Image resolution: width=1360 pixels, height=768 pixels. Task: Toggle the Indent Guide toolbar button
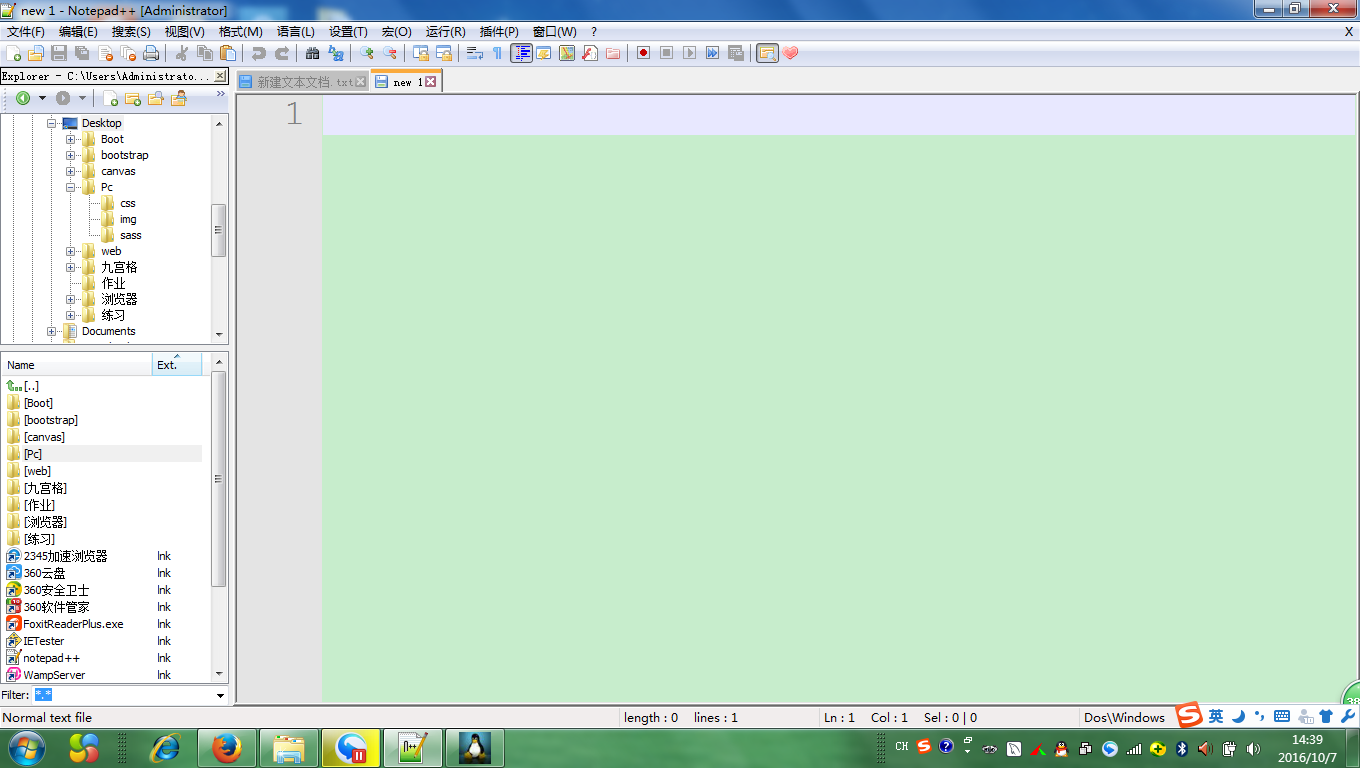pyautogui.click(x=521, y=53)
